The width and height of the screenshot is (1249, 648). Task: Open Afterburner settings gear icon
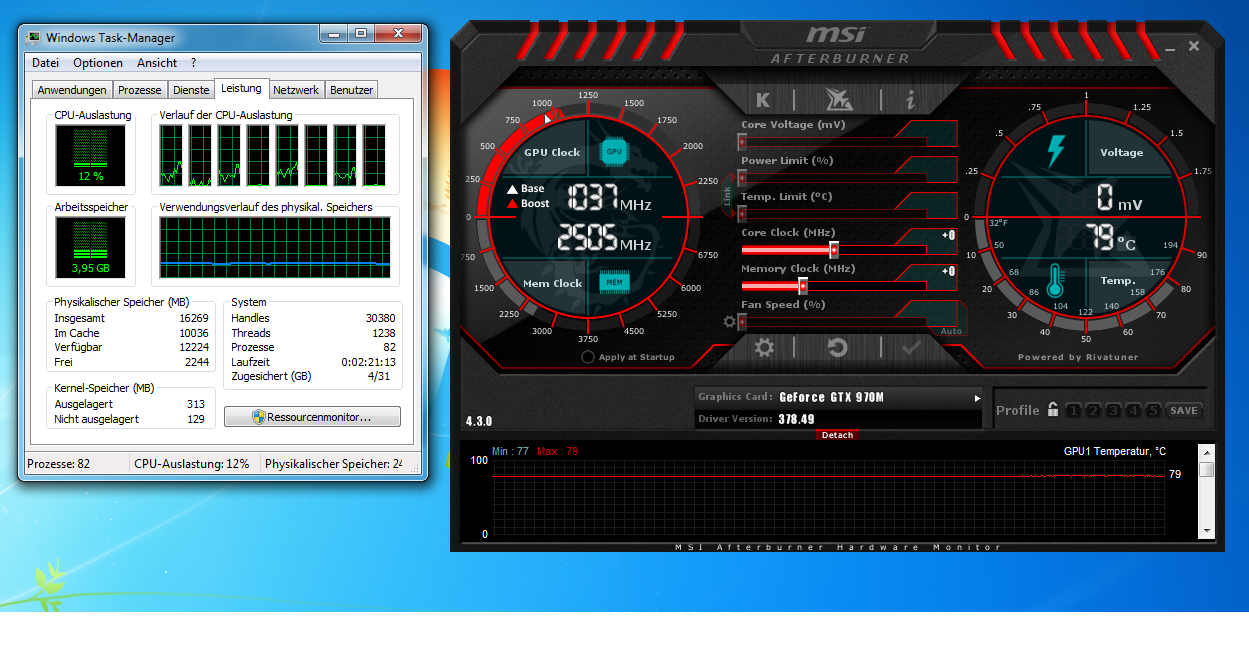tap(765, 347)
